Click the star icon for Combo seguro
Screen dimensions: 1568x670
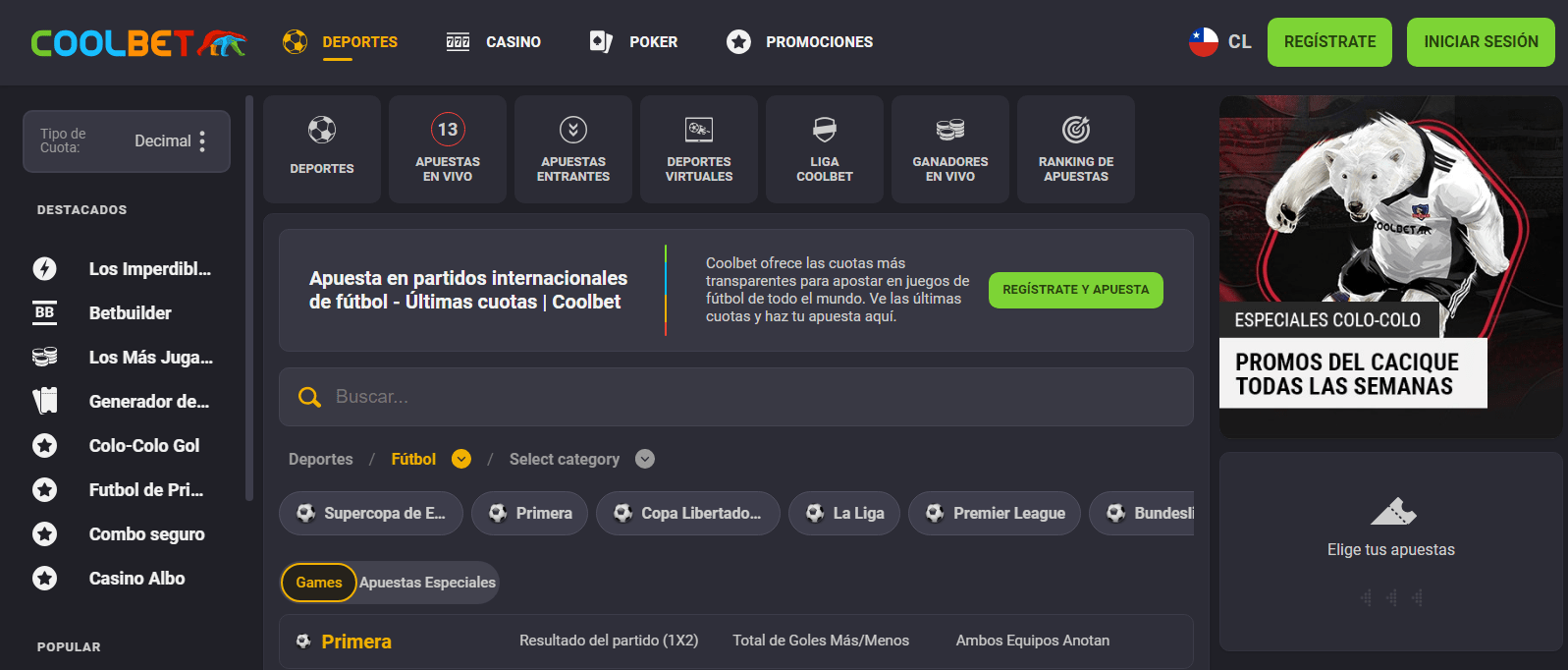tap(45, 533)
